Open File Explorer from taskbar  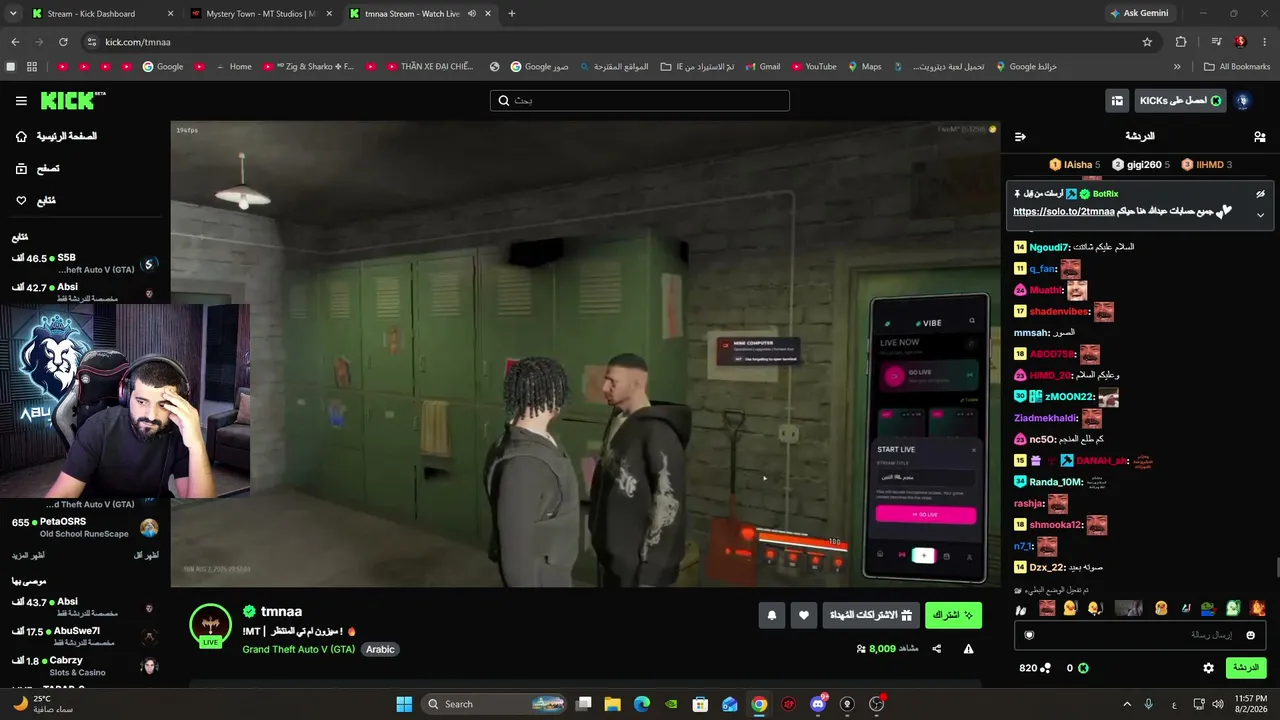[613, 704]
